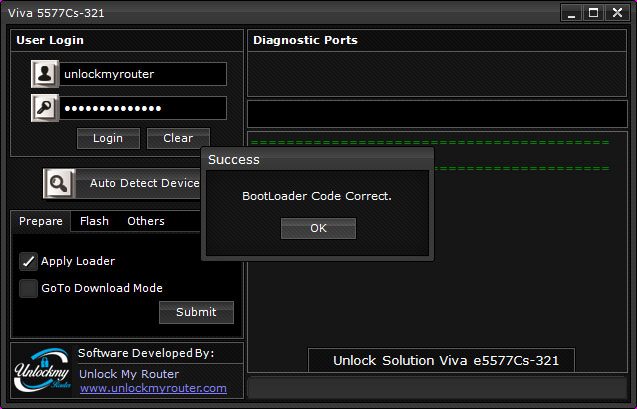The height and width of the screenshot is (409, 637).
Task: Toggle the Apply Loader checkbox
Action: point(28,261)
